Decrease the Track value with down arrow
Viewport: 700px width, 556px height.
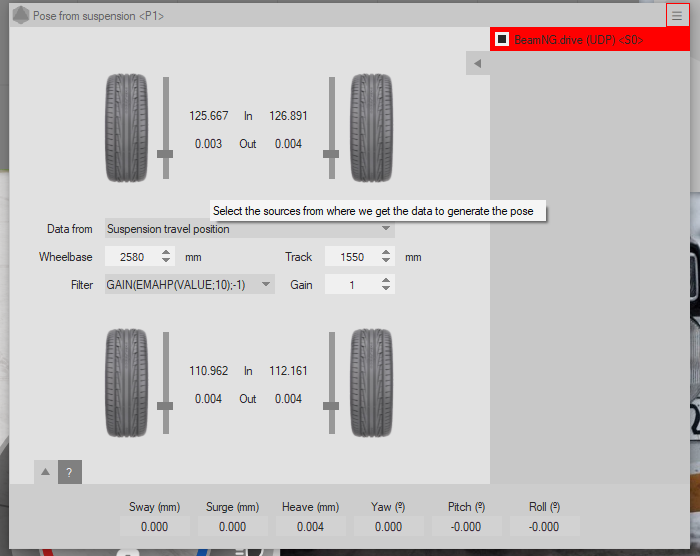click(x=387, y=262)
